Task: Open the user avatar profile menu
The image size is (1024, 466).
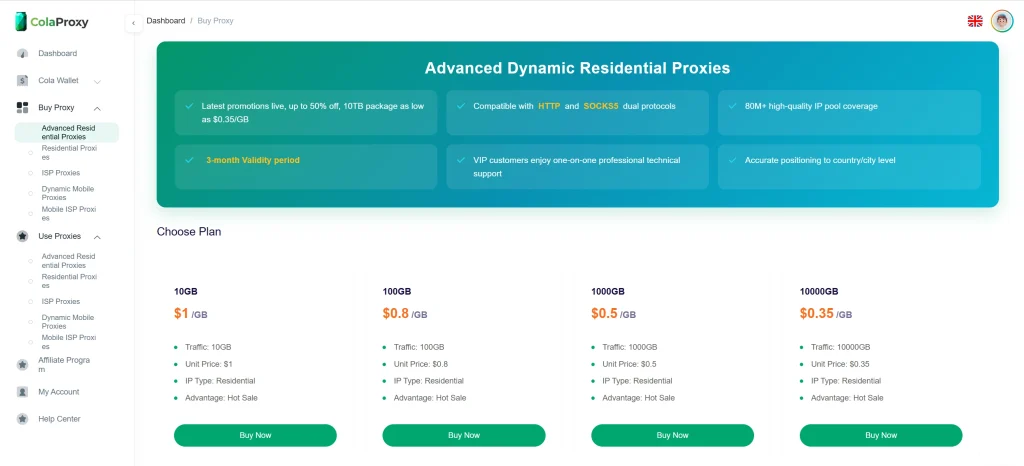Action: [1002, 21]
